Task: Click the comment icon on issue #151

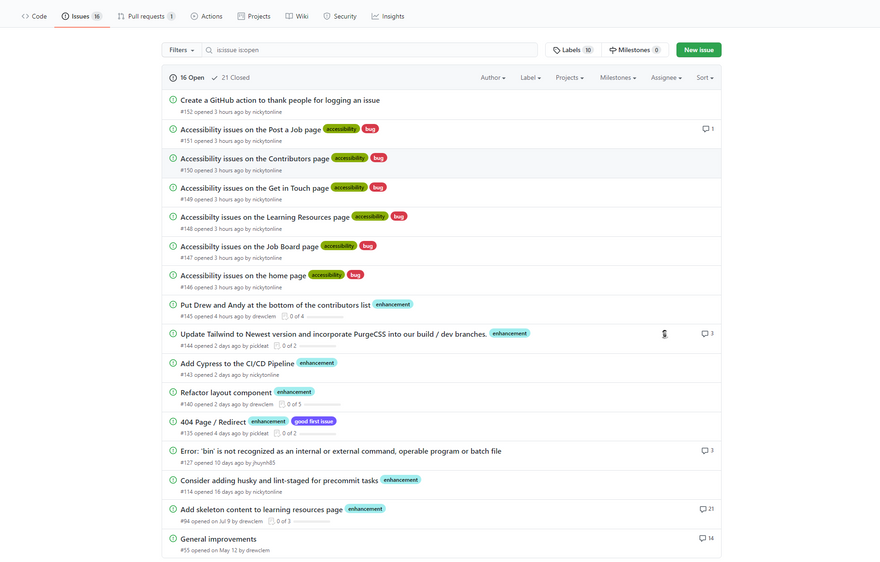Action: coord(705,129)
